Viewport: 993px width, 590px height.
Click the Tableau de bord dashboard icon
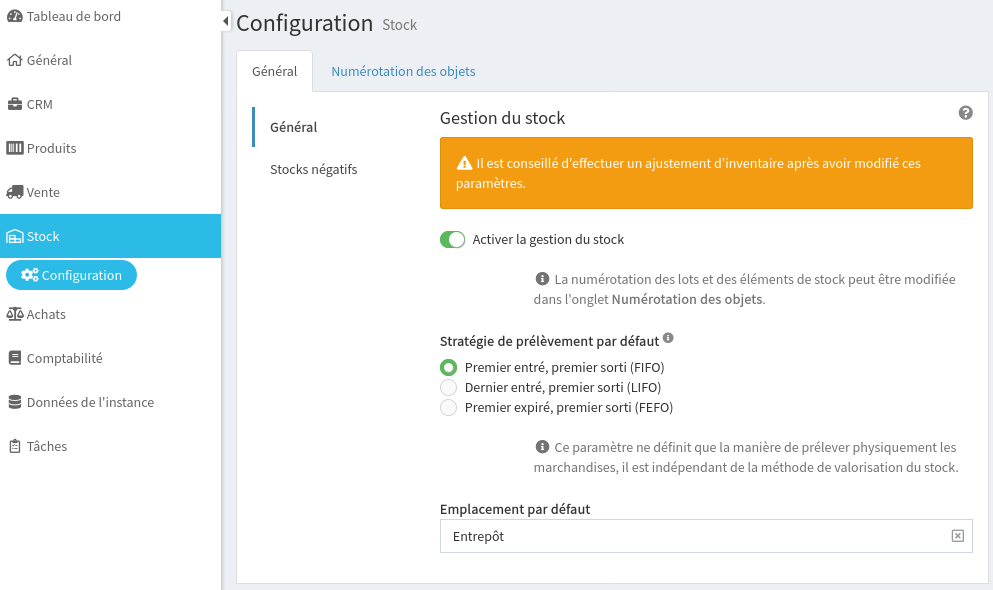click(x=15, y=16)
